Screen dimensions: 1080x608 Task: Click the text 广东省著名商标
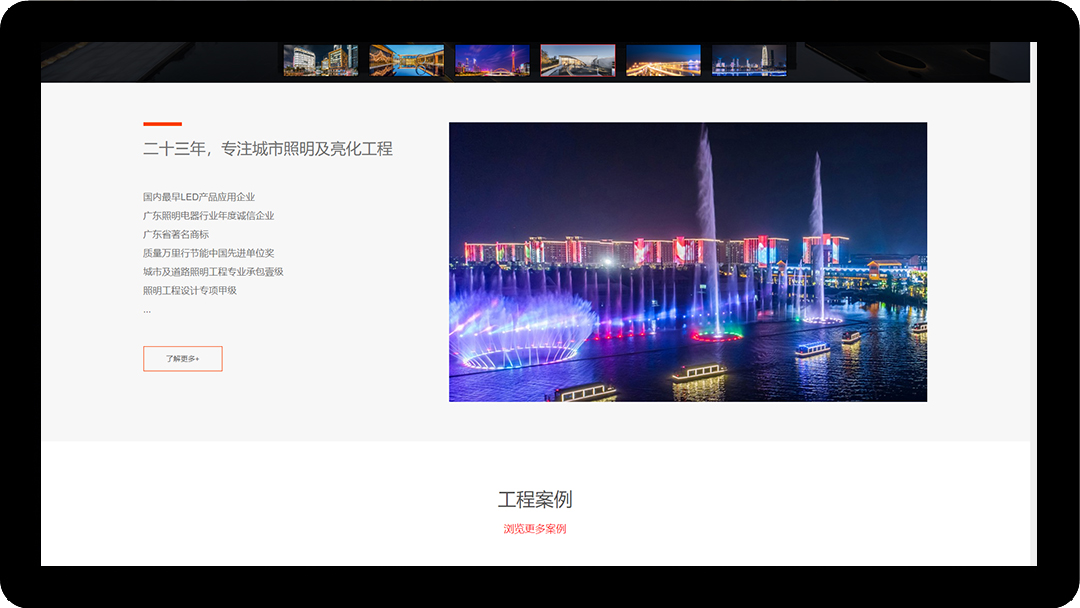tap(176, 234)
